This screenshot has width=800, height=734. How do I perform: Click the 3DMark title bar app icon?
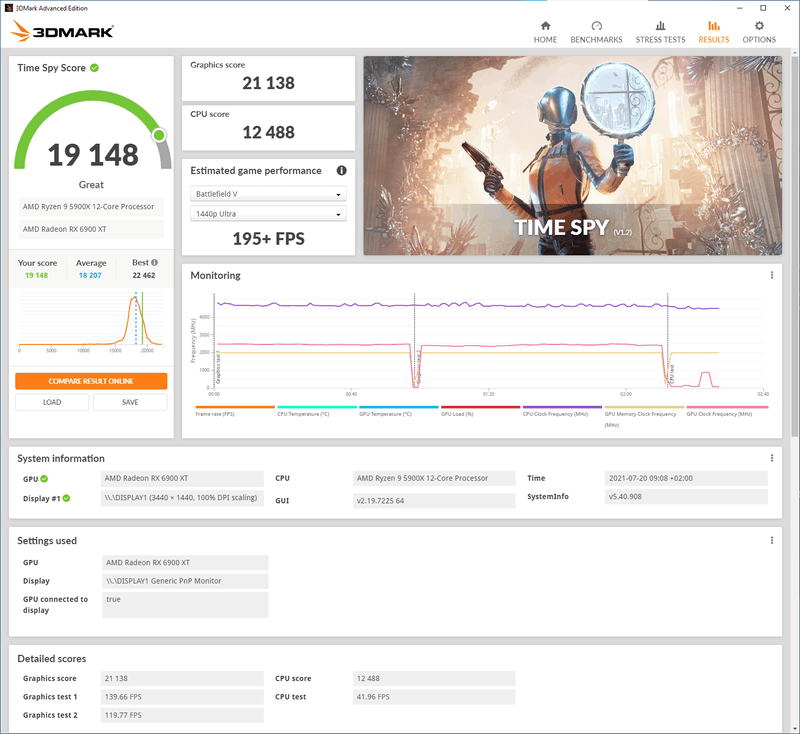coord(8,8)
